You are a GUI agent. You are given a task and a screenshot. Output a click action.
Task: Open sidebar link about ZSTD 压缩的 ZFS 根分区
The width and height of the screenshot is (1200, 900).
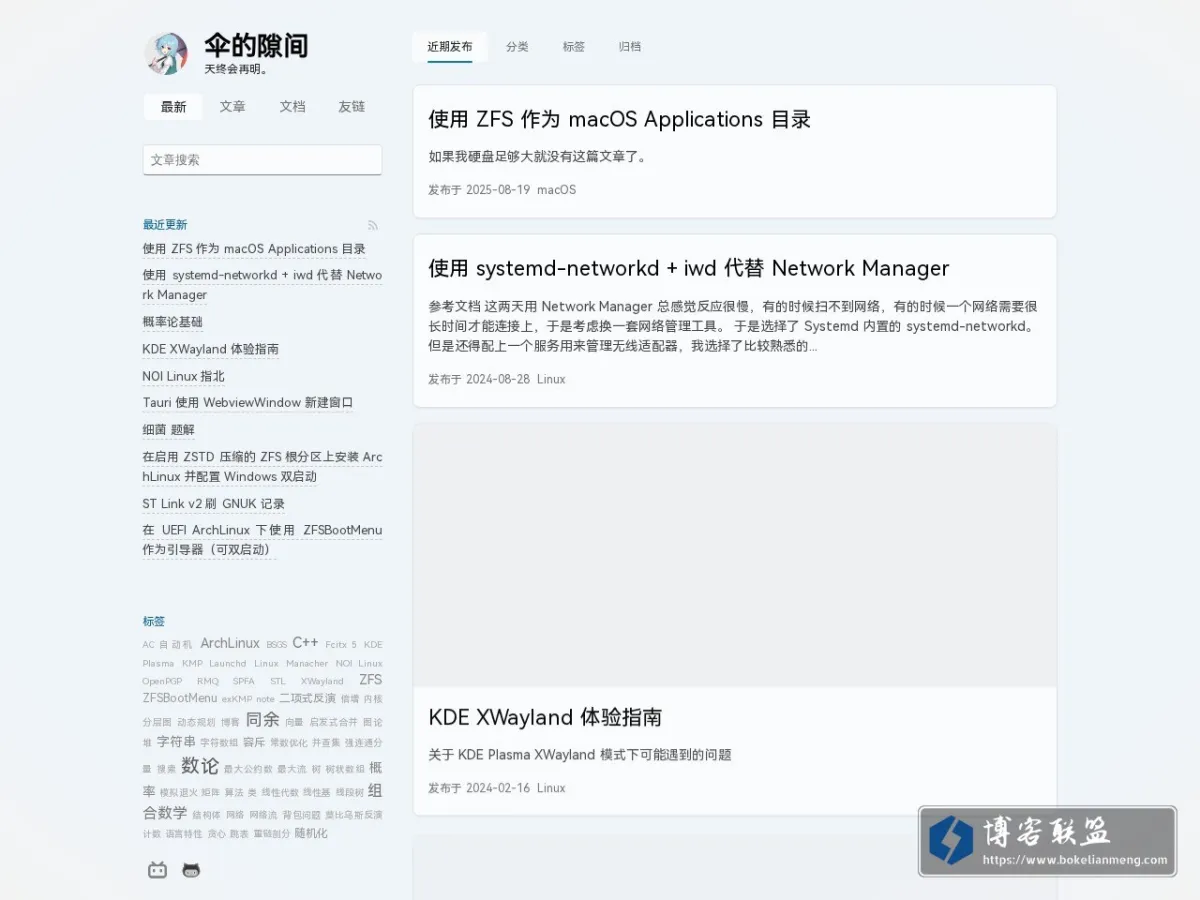[x=262, y=467]
